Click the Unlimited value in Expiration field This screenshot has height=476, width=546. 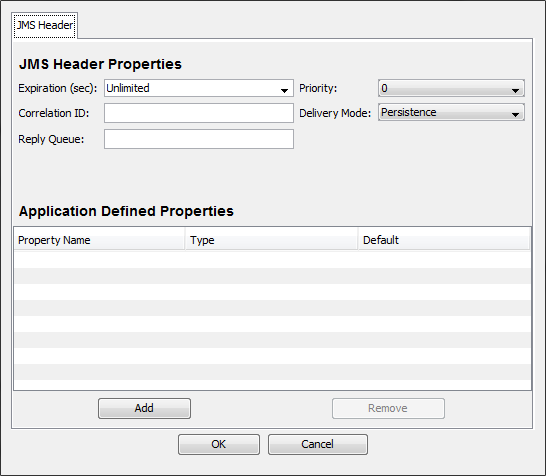coord(128,88)
